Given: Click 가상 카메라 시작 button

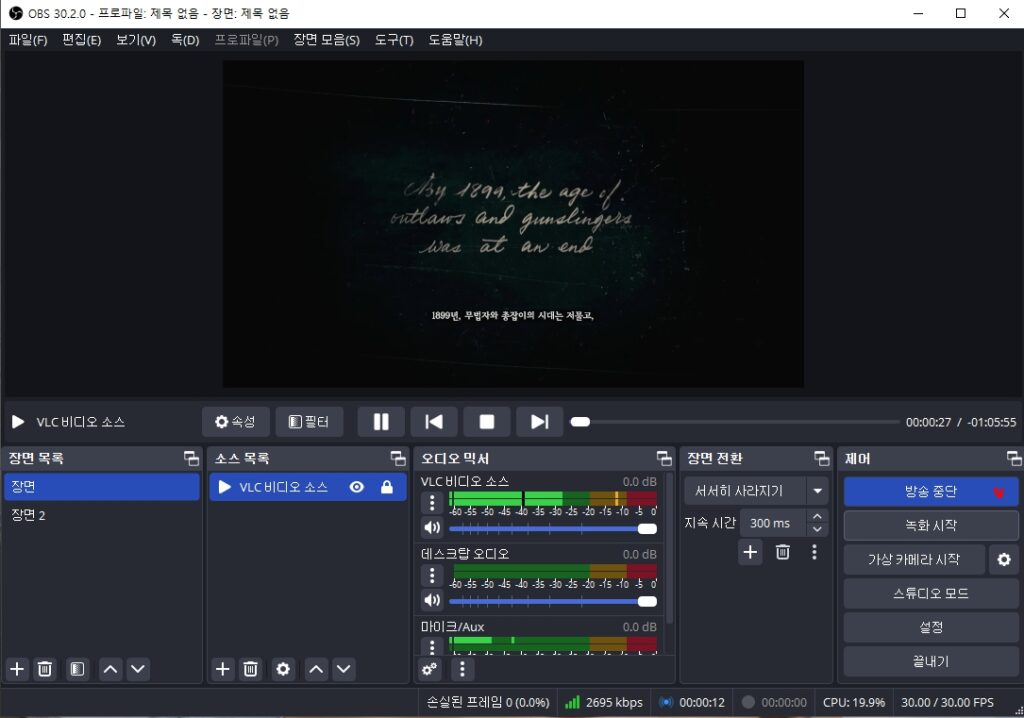Looking at the screenshot, I should (914, 559).
